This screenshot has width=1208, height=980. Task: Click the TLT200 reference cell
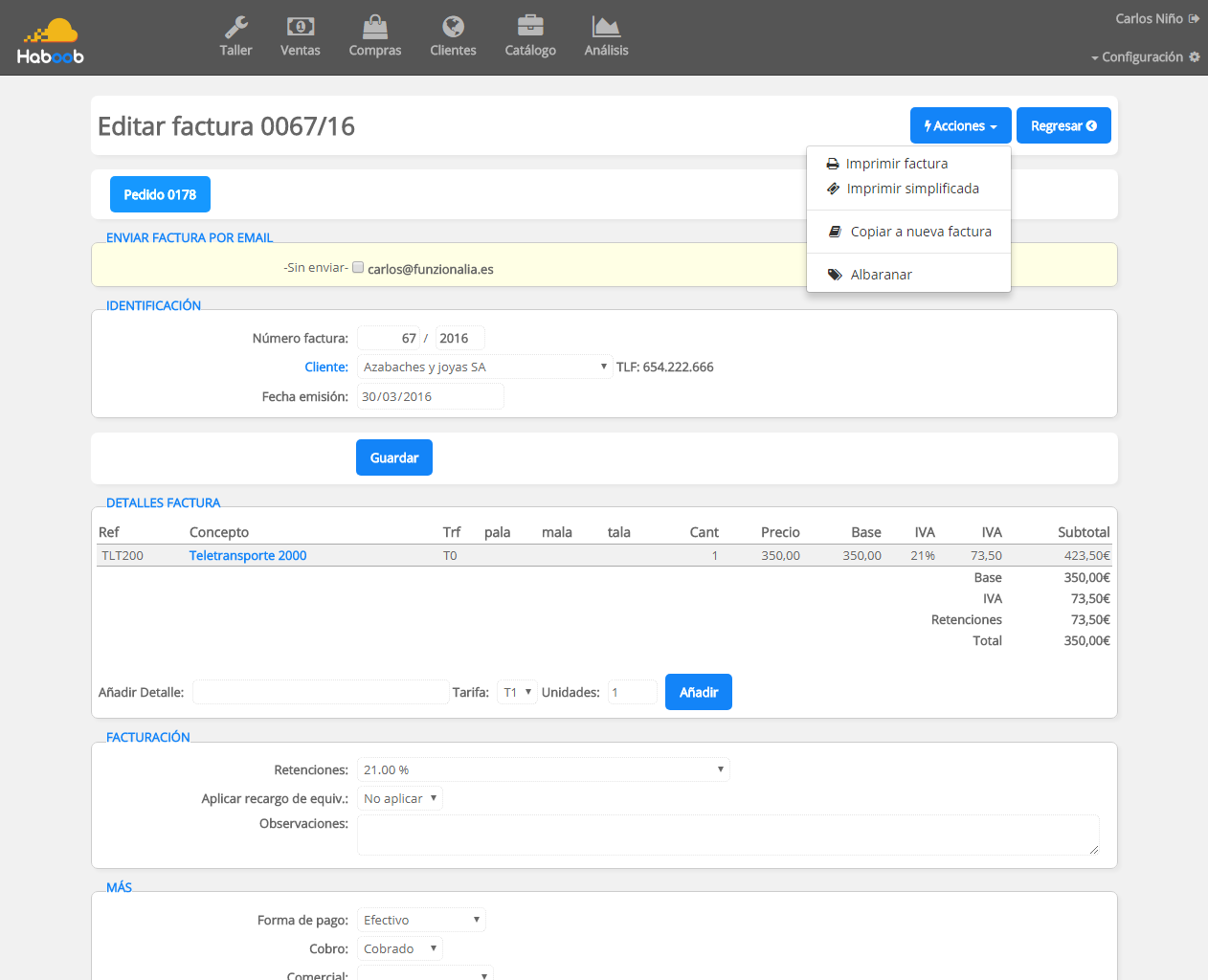tap(123, 555)
